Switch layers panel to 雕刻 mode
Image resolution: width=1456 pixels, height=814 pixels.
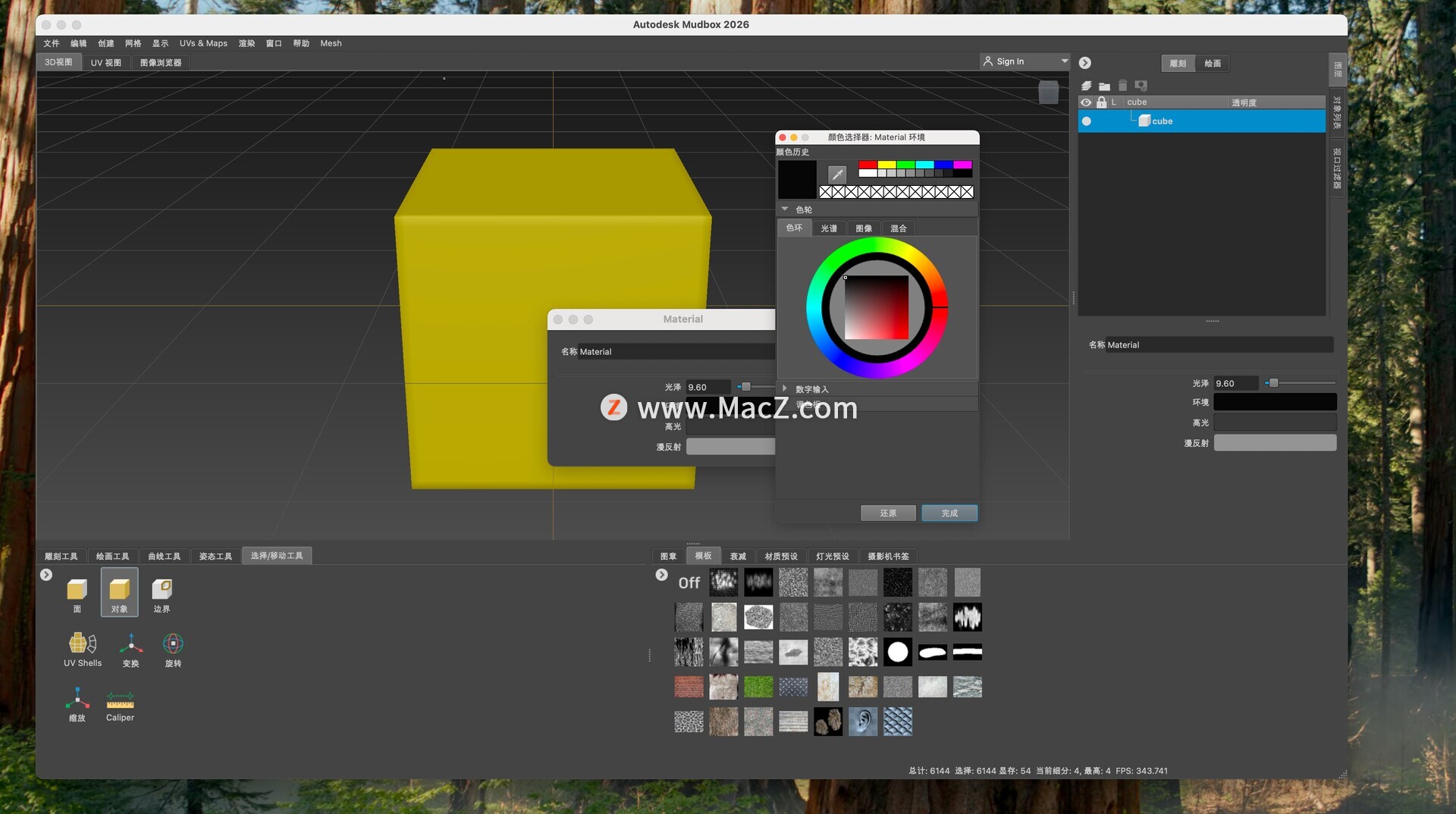click(x=1178, y=63)
